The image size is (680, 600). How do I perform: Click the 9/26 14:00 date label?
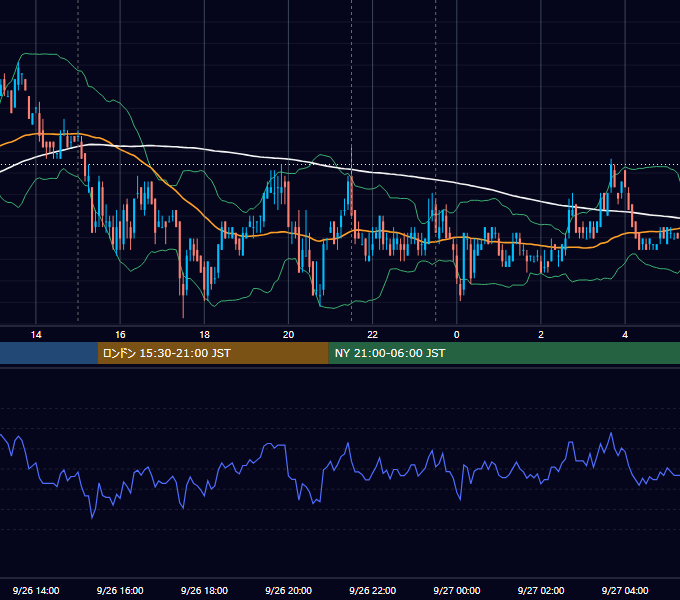tap(36, 590)
